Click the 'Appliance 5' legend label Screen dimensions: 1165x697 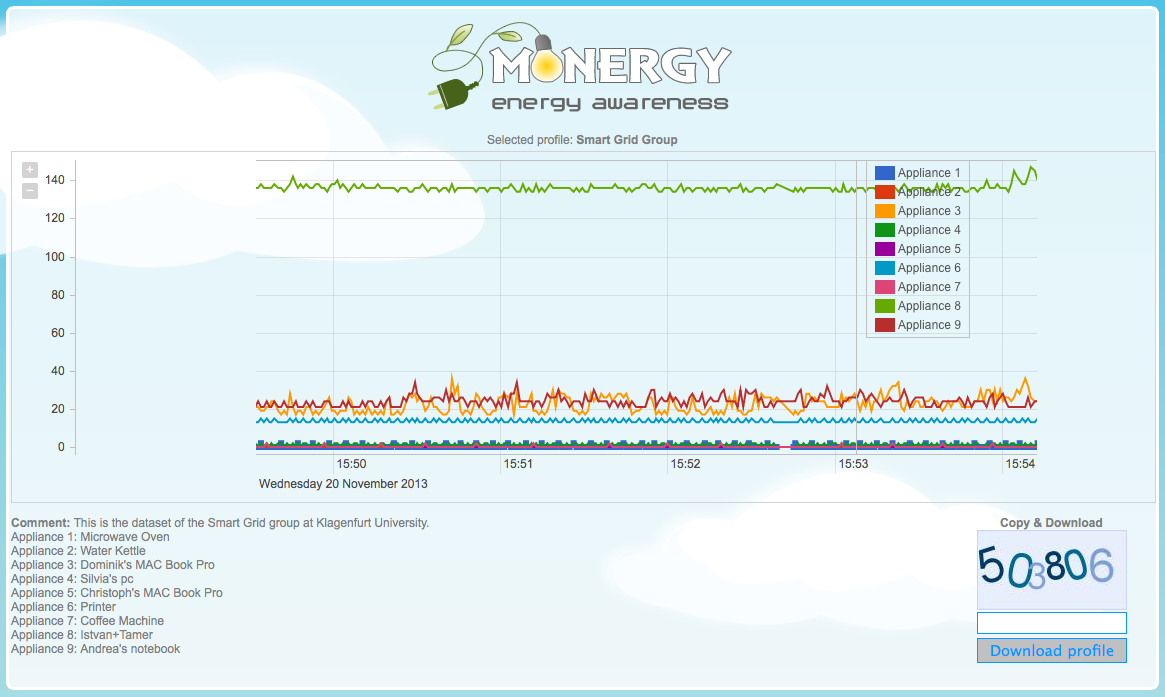929,249
